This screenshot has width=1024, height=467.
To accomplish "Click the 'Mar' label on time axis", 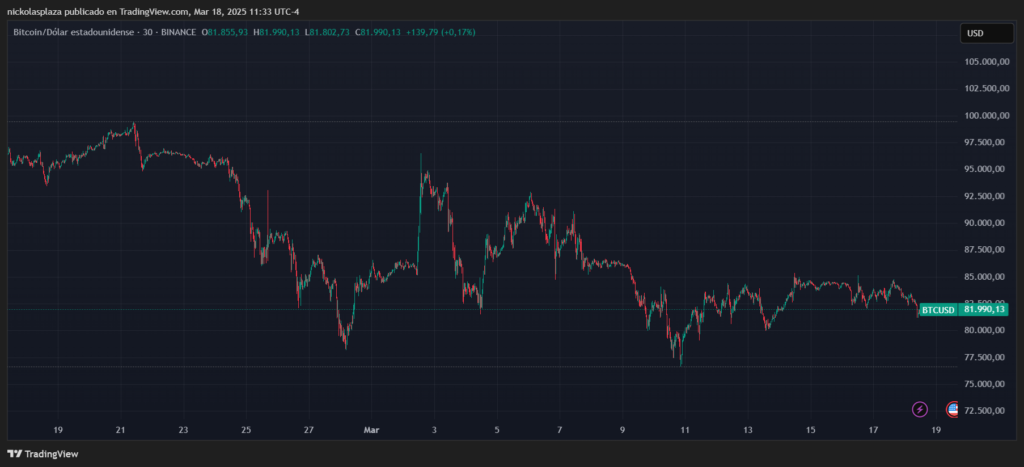I will (x=371, y=430).
